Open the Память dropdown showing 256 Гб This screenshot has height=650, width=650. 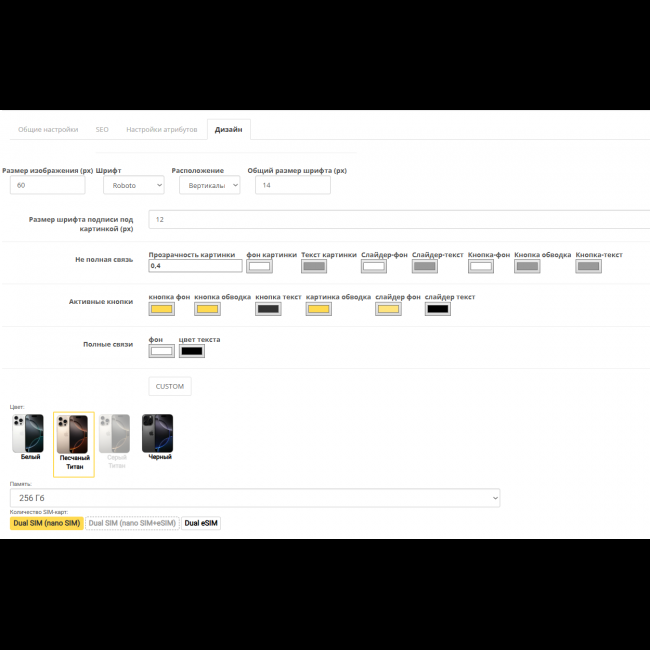click(x=255, y=498)
